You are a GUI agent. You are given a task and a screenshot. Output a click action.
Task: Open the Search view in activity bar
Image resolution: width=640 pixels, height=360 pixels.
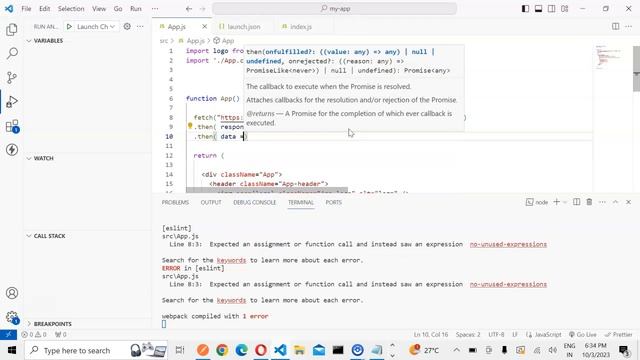point(12,53)
